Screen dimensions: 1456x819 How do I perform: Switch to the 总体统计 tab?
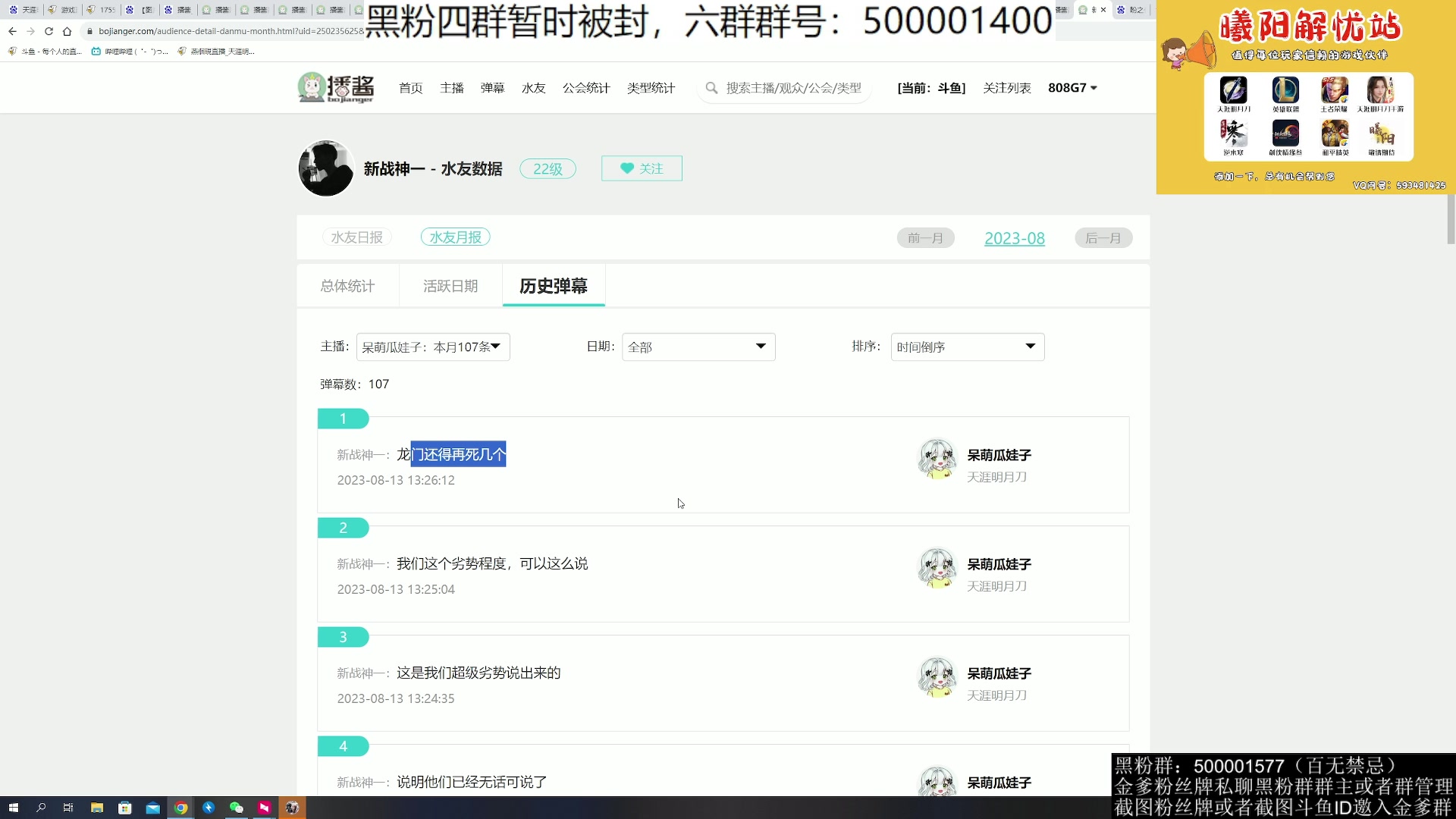(x=347, y=286)
